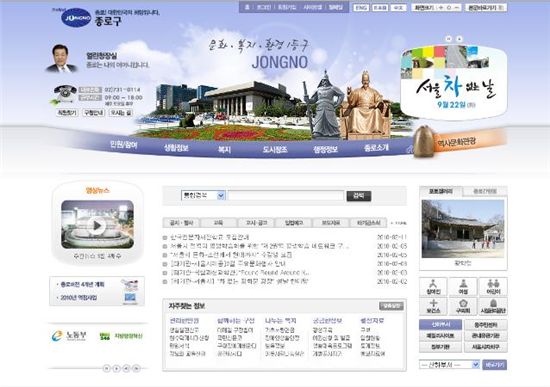The image size is (550, 387).
Task: Open the 어린이 children icon
Action: coord(493,286)
